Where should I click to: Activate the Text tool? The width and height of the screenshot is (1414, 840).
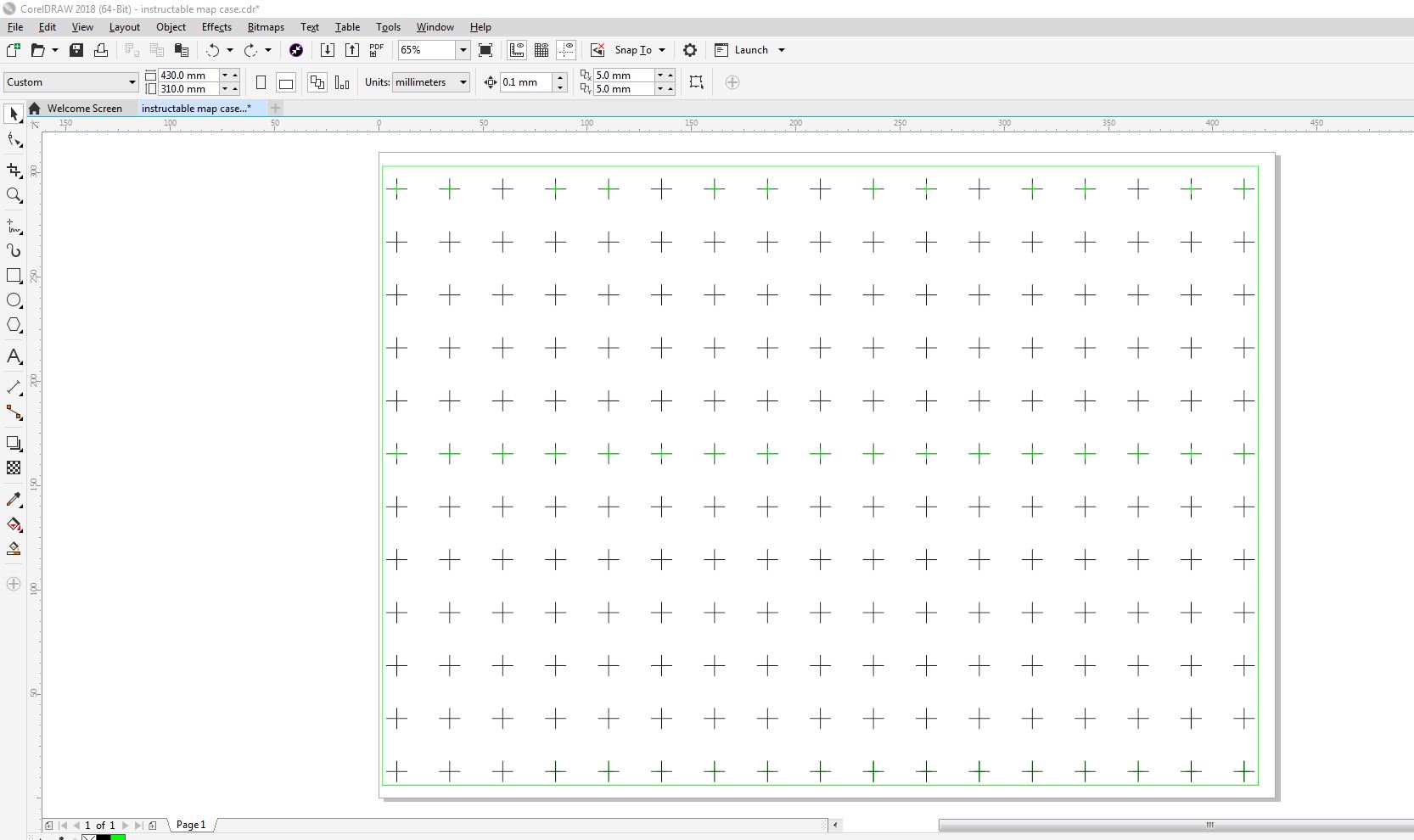(14, 356)
